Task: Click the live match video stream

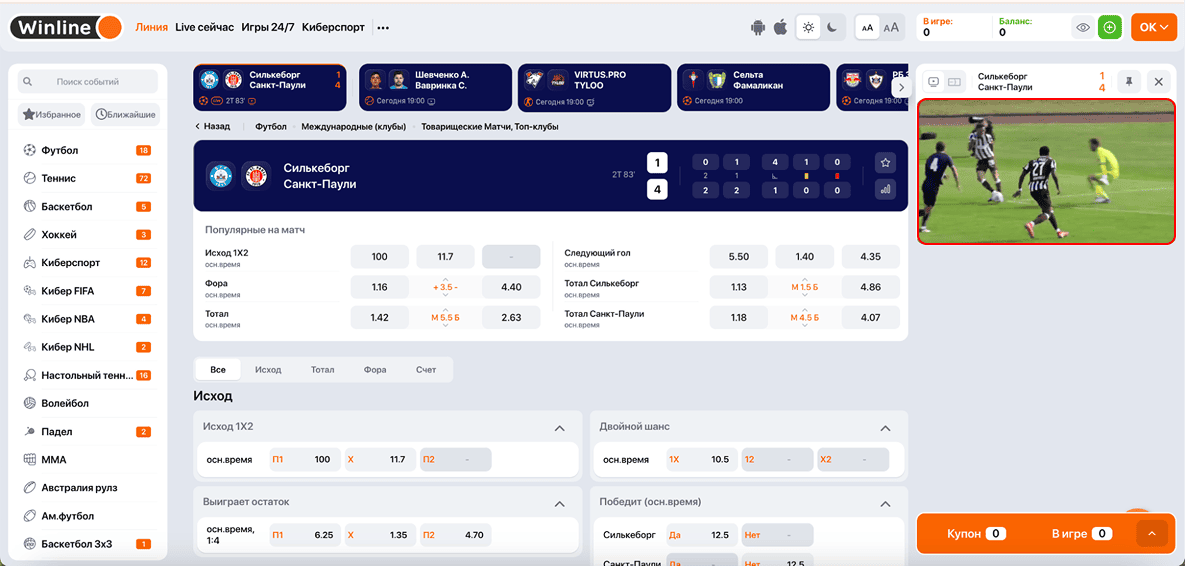Action: [1046, 171]
